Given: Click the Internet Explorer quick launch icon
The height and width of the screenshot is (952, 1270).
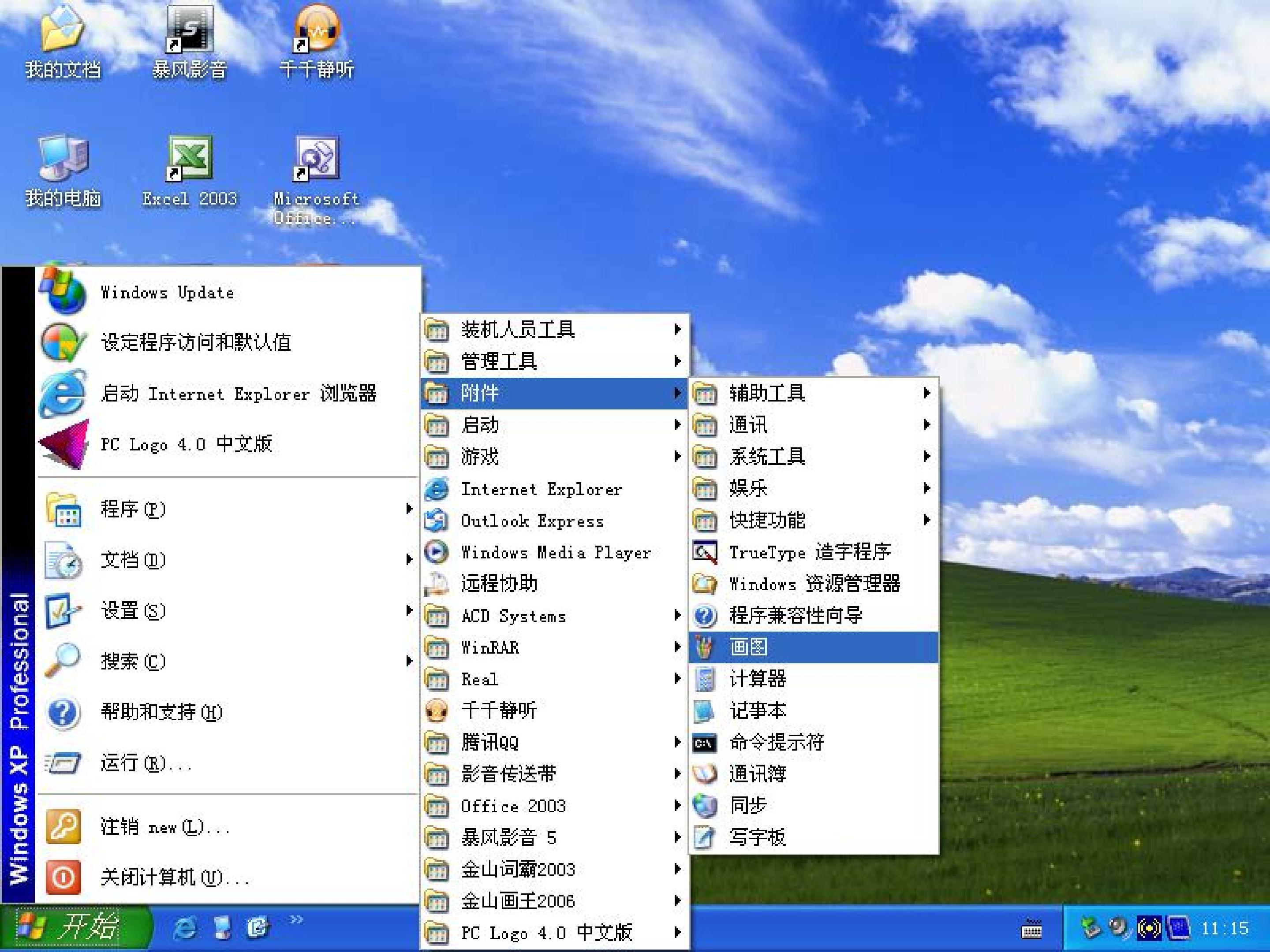Looking at the screenshot, I should (x=185, y=928).
